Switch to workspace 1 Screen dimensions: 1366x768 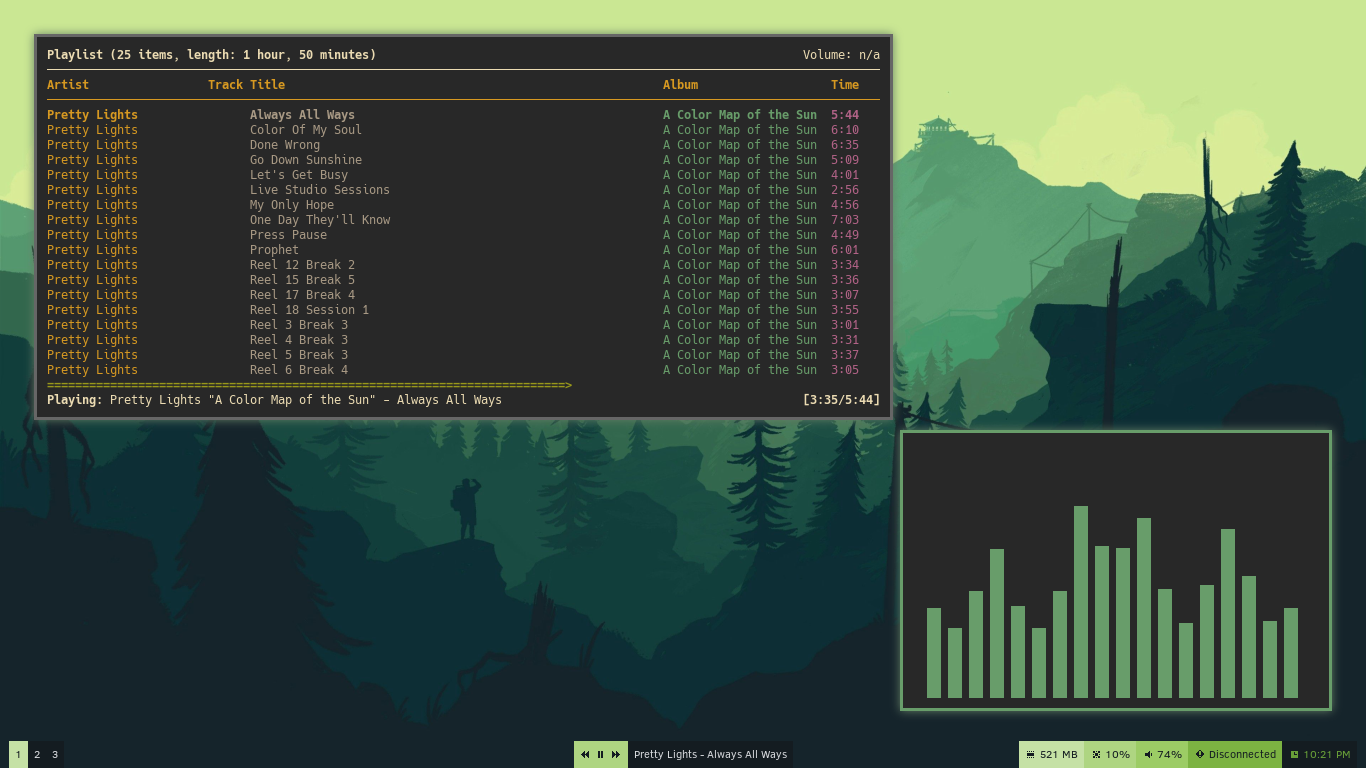(x=18, y=755)
